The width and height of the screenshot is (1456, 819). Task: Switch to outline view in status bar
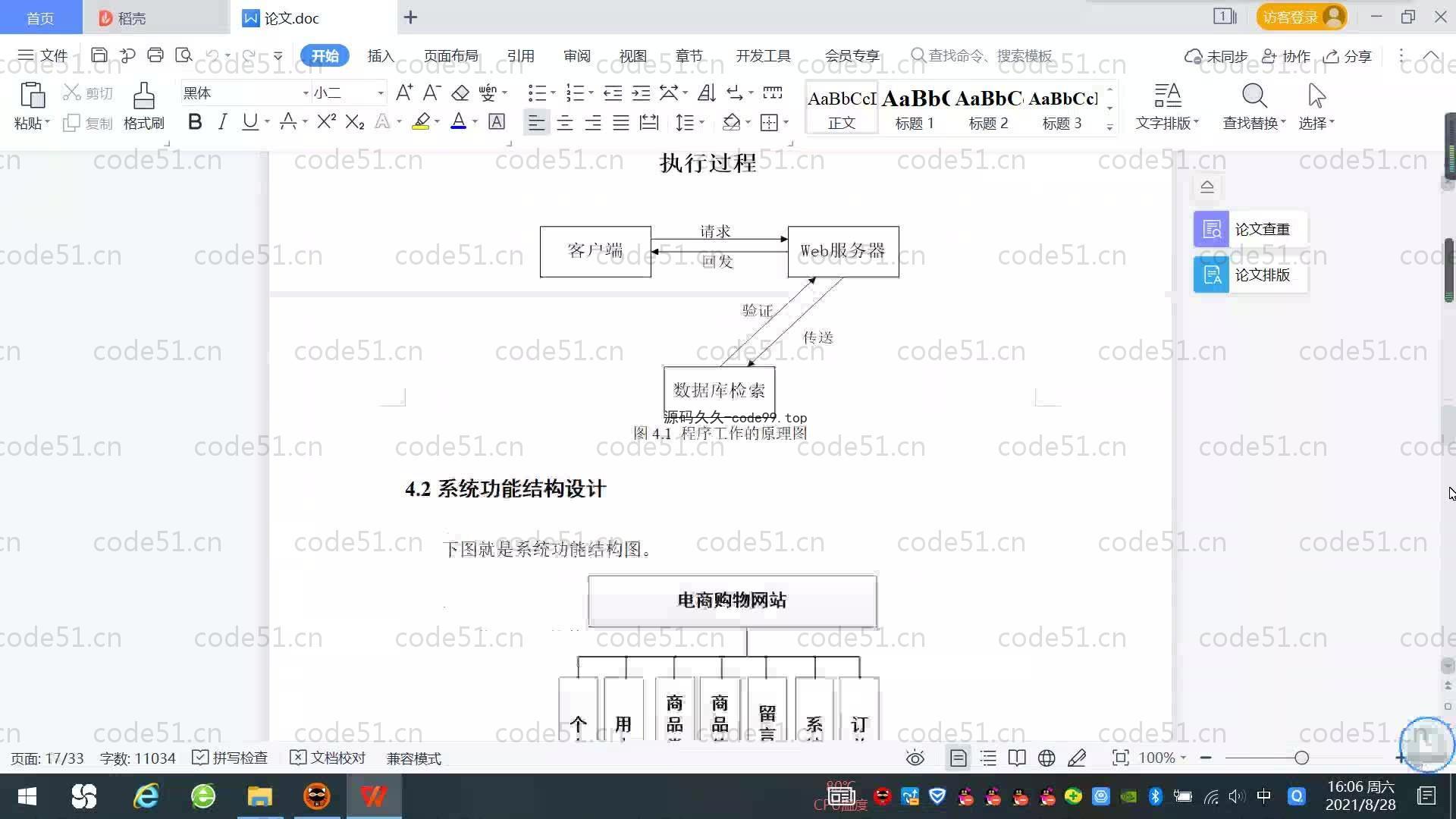tap(988, 758)
